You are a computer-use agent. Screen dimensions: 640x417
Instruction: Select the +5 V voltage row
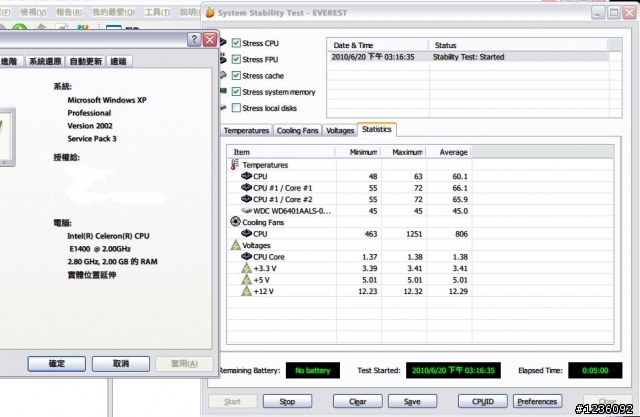point(420,280)
